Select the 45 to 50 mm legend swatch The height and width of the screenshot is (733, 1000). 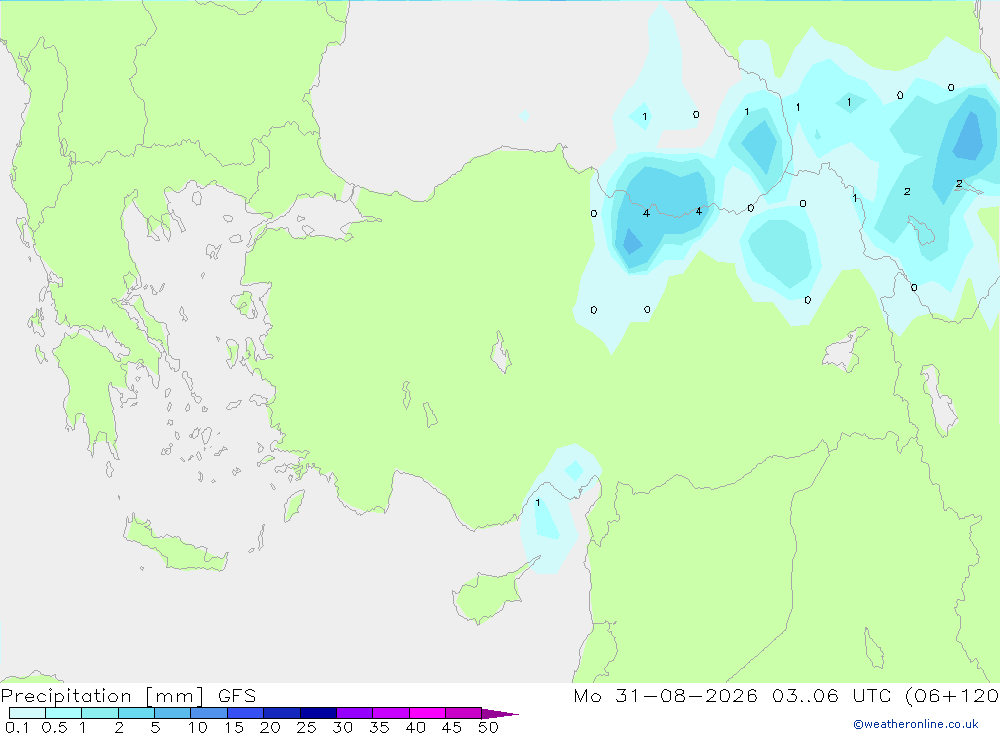coord(464,713)
